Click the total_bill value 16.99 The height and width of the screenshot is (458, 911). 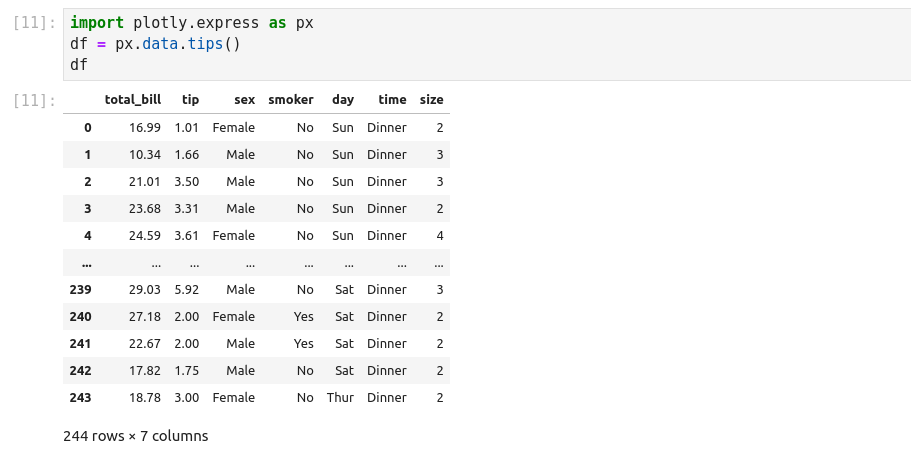144,128
